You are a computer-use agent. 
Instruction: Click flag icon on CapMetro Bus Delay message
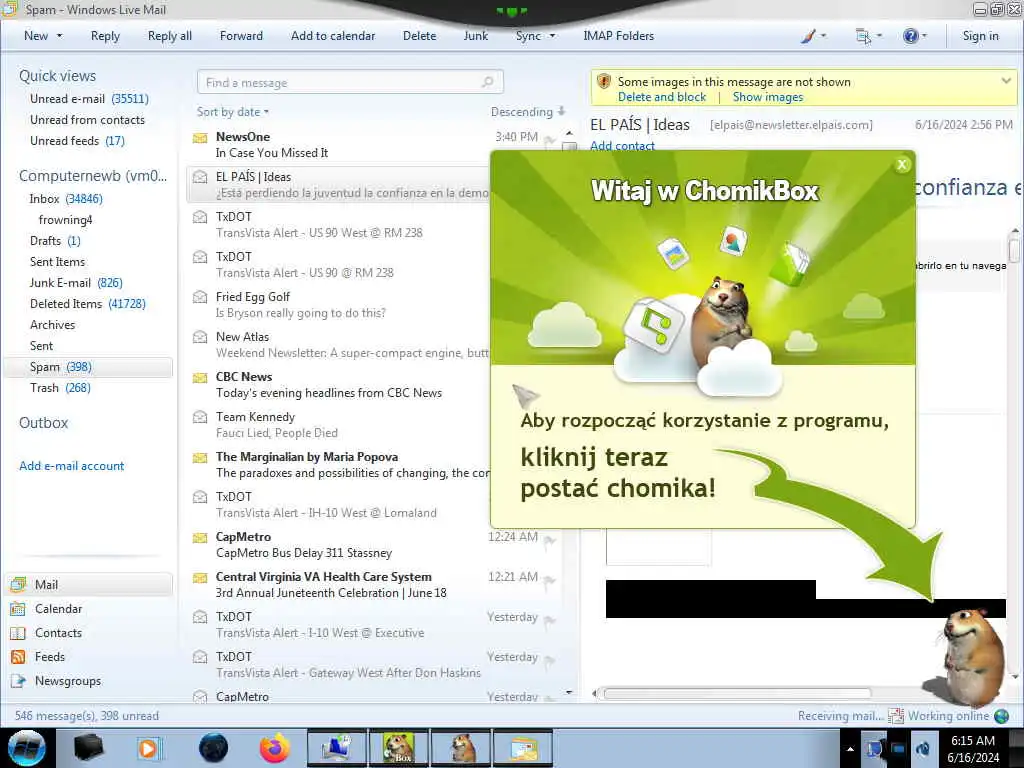pyautogui.click(x=550, y=540)
